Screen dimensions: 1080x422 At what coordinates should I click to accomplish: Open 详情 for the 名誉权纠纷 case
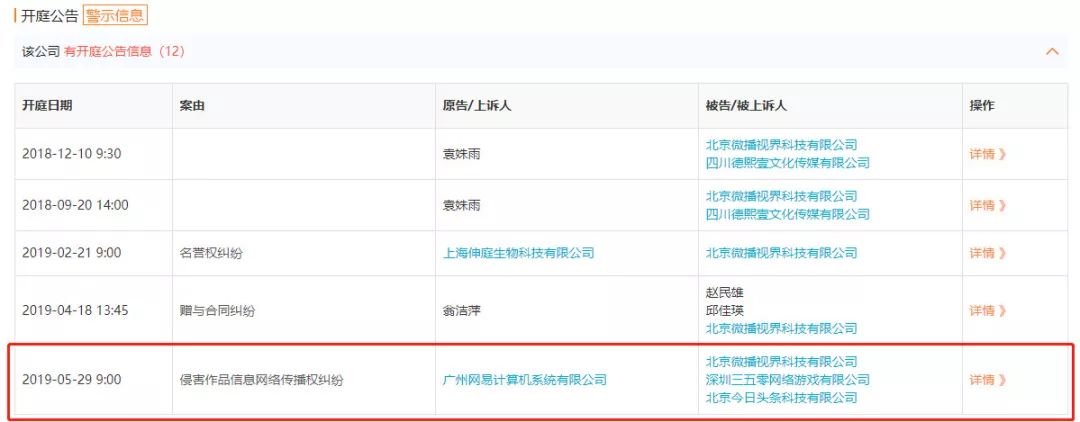[988, 253]
